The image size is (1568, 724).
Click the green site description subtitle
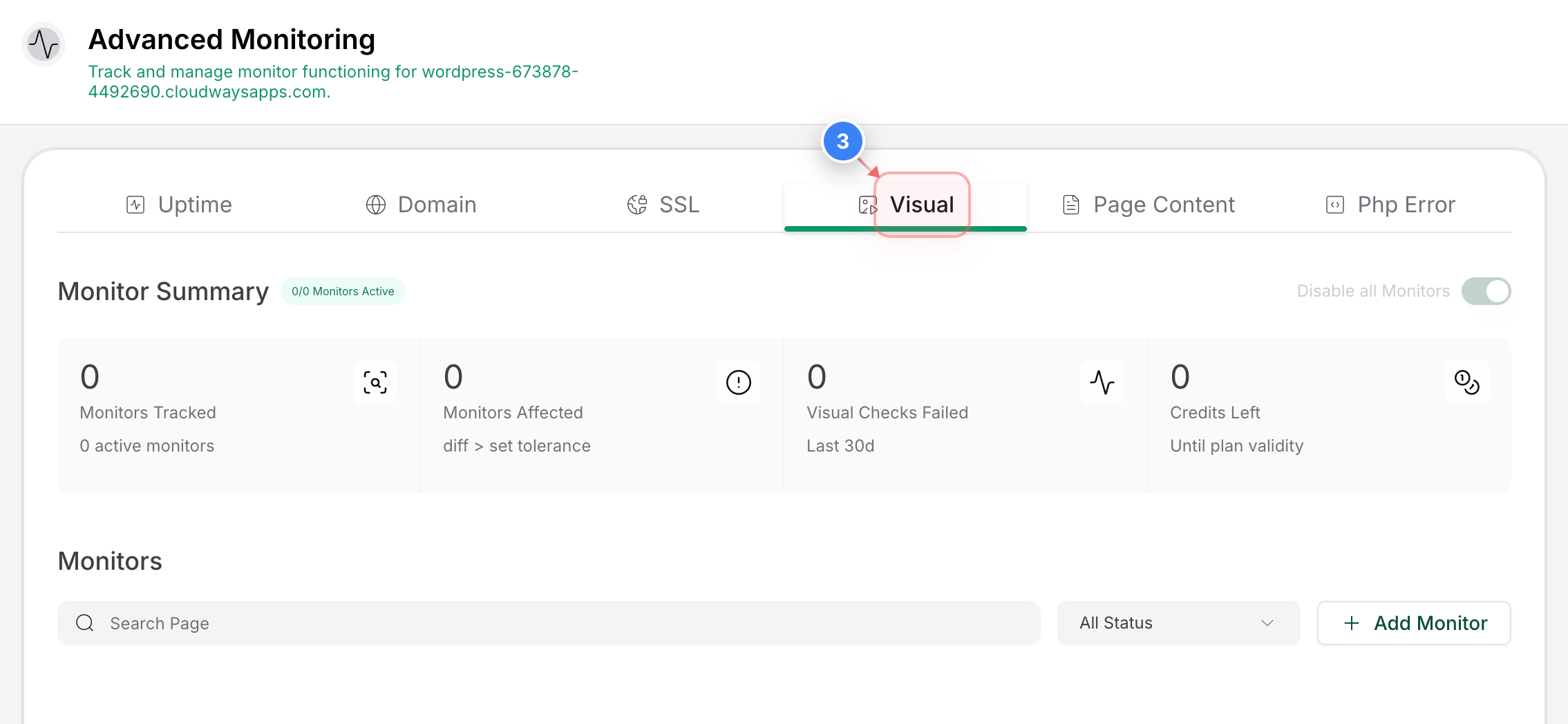(333, 82)
